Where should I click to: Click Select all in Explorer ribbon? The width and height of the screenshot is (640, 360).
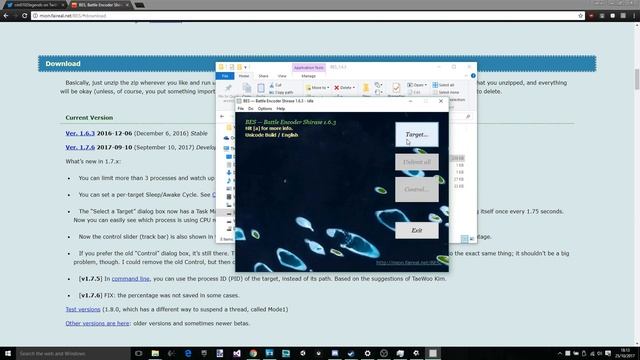[443, 85]
